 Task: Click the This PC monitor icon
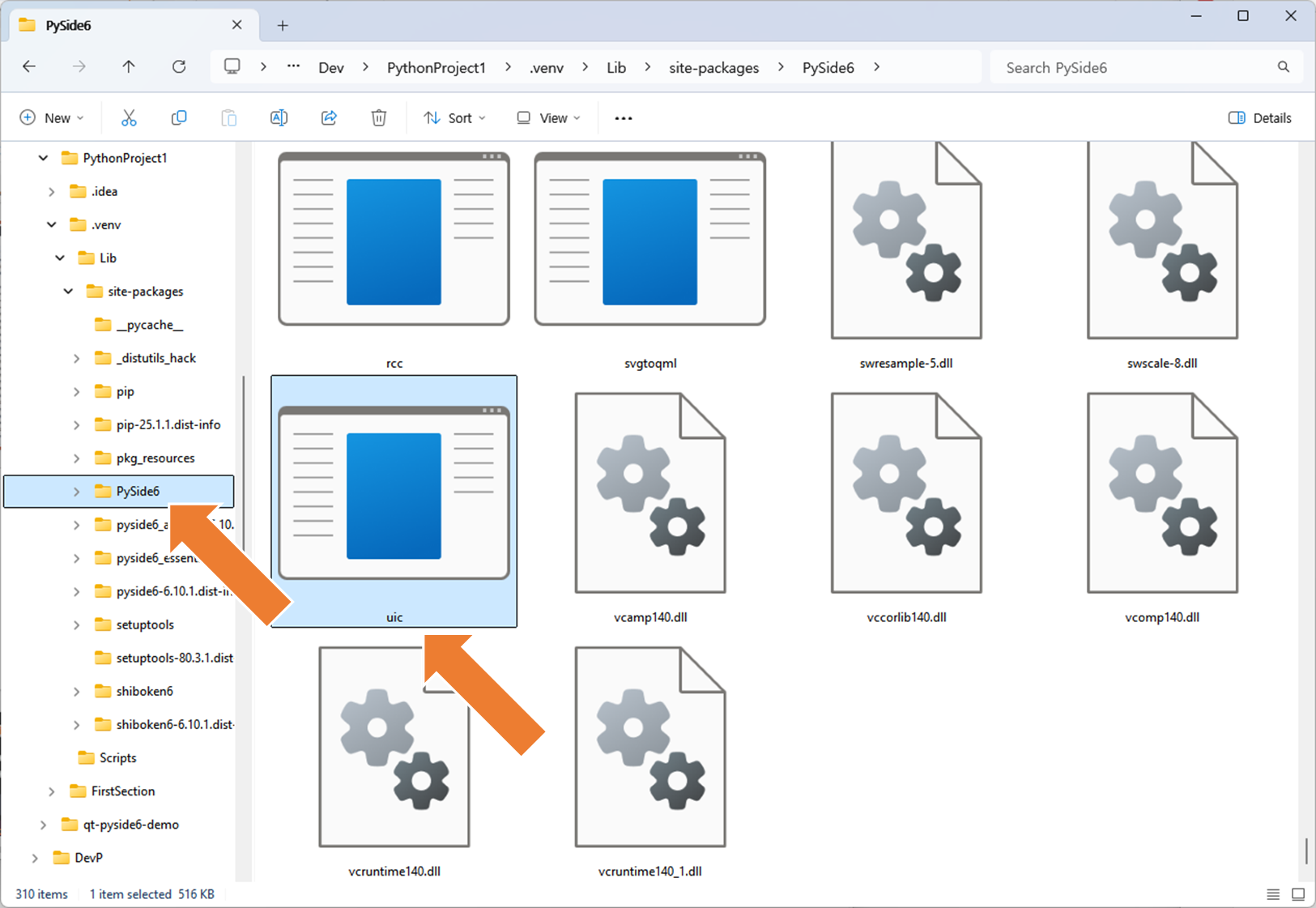click(232, 67)
